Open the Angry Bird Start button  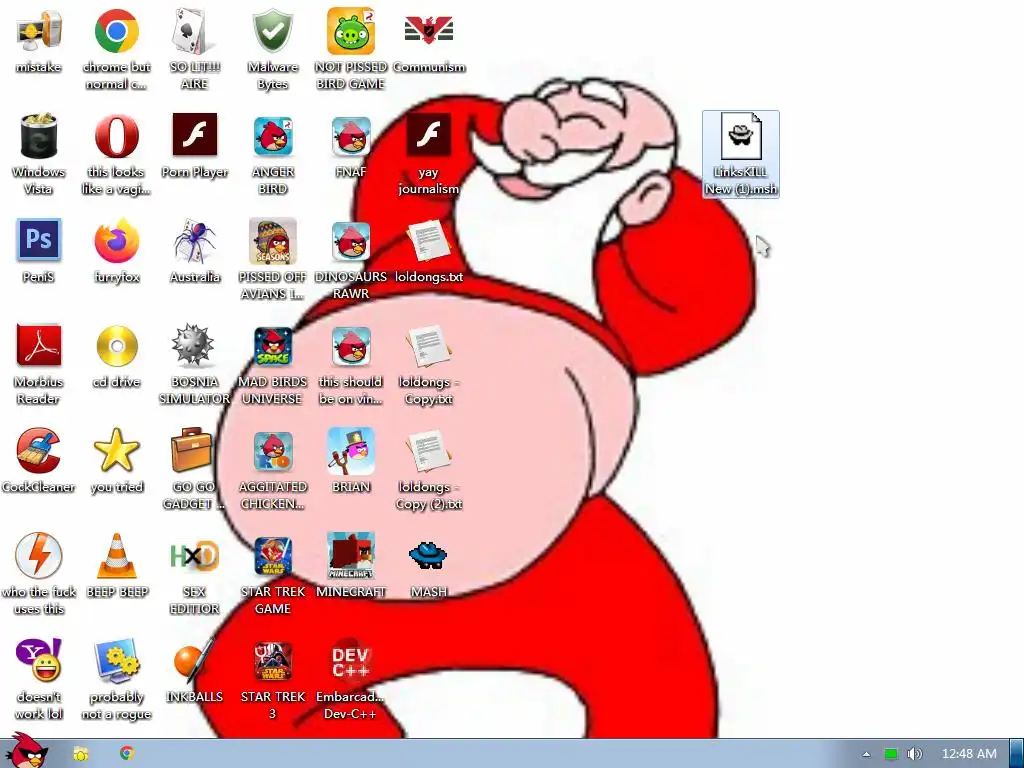25,751
